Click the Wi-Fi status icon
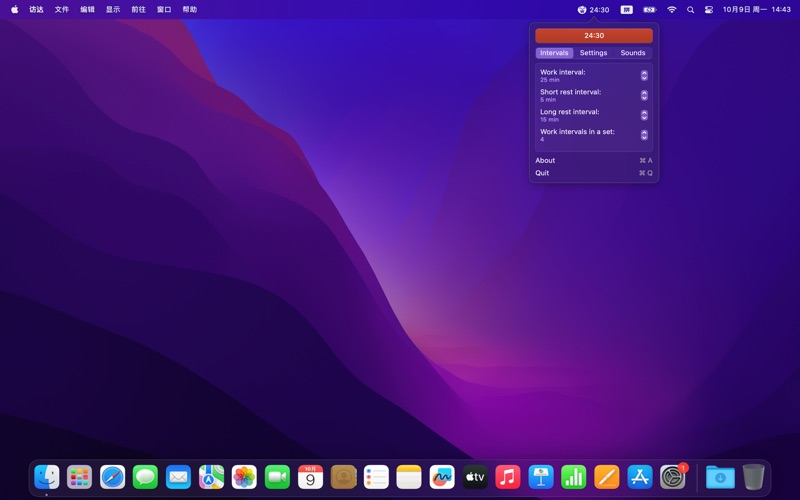 click(x=671, y=10)
